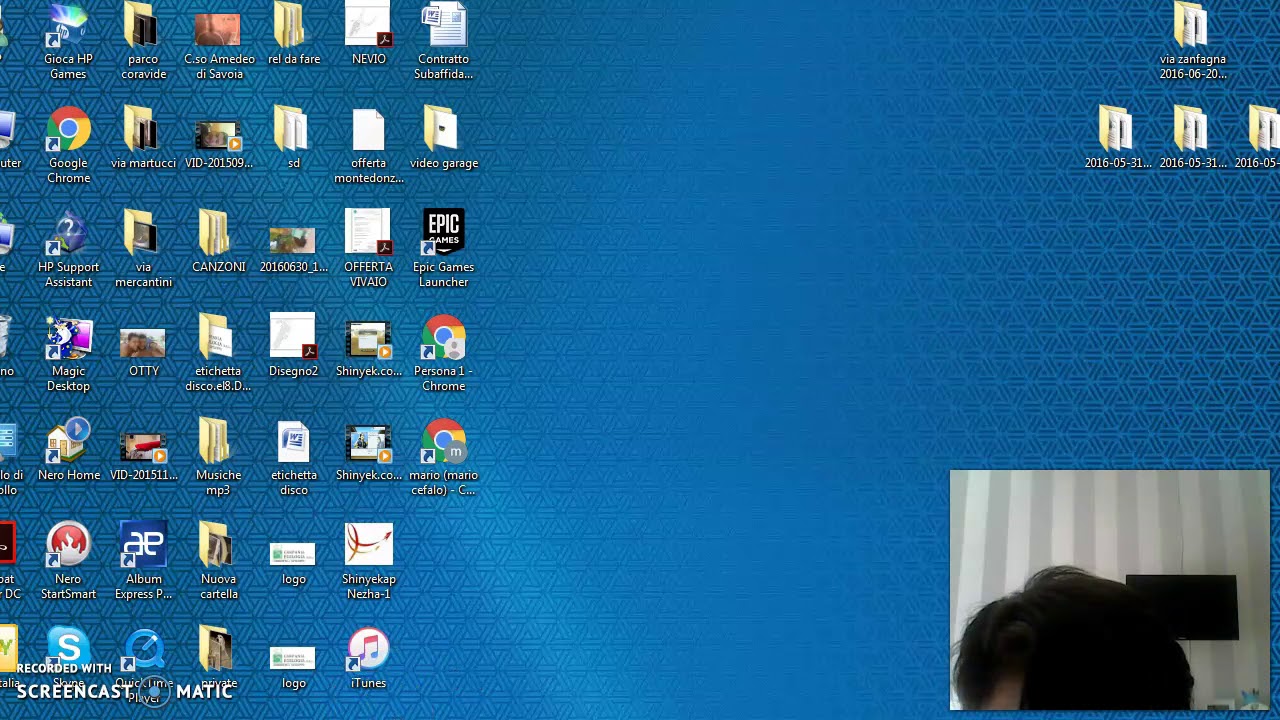Launch Google Chrome from the desktop
This screenshot has width=1280, height=720.
68,145
